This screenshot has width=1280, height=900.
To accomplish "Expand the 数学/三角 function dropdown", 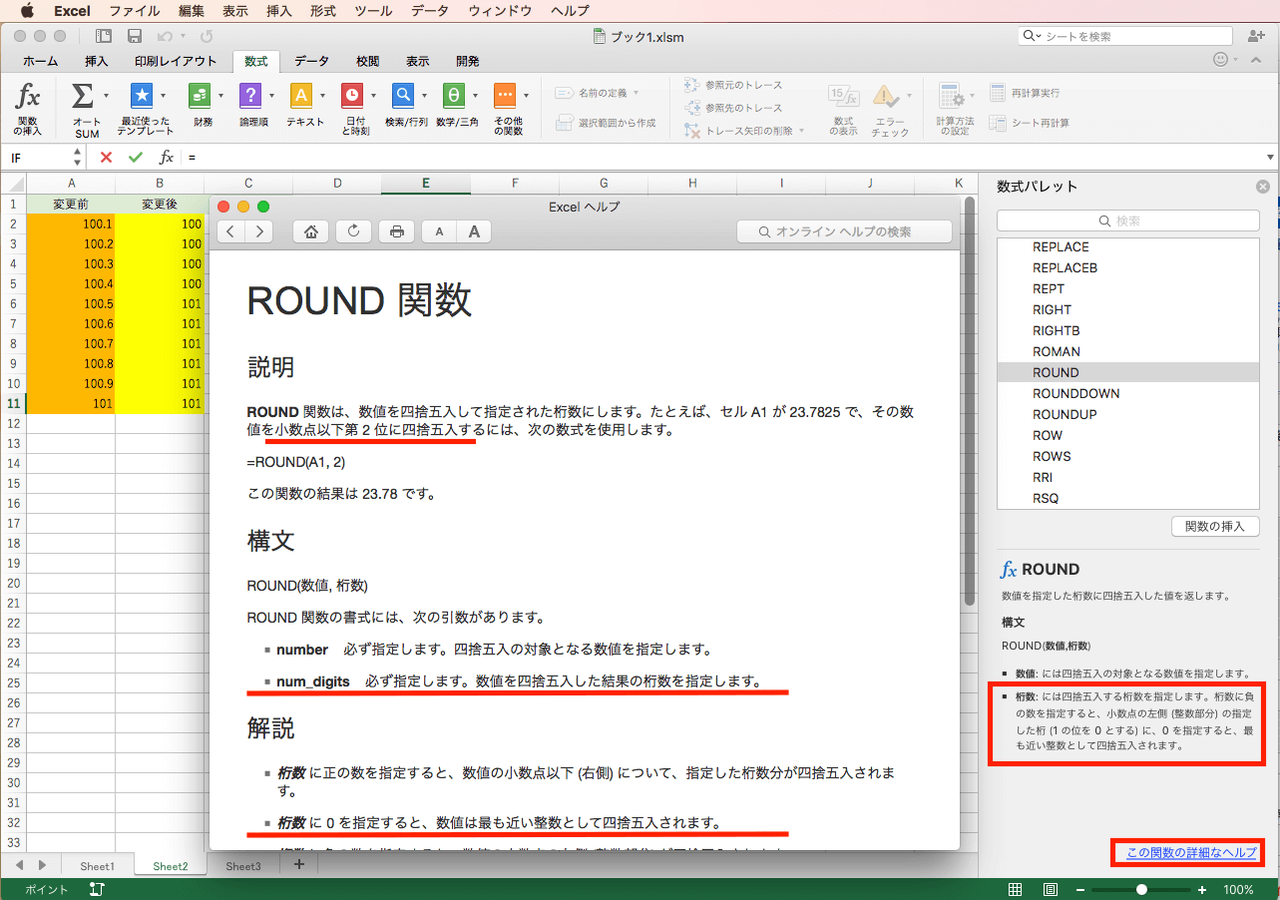I will pos(476,96).
